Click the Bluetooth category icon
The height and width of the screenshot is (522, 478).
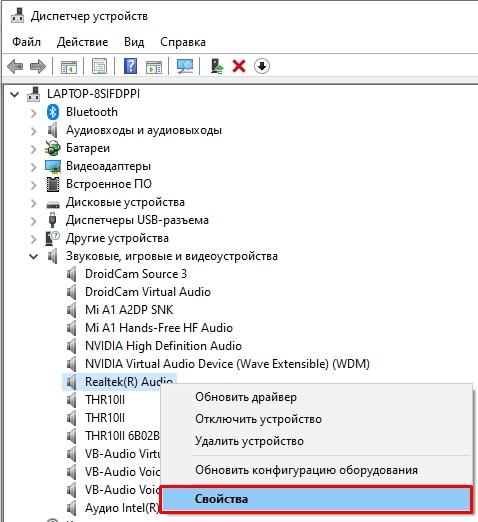click(53, 112)
